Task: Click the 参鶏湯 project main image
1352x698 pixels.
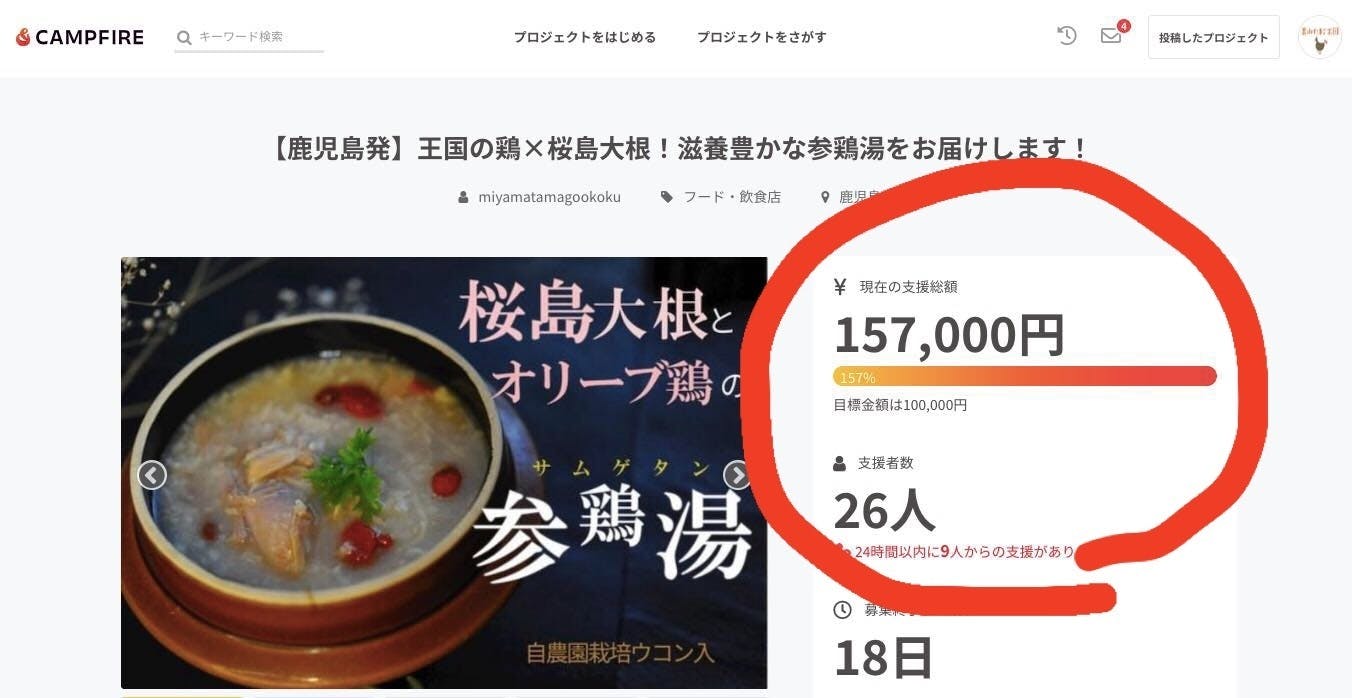Action: coord(444,473)
